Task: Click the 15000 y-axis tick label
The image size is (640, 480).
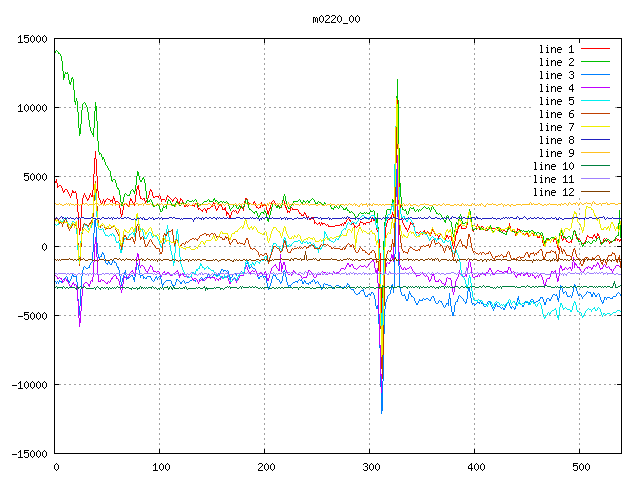Action: click(30, 39)
